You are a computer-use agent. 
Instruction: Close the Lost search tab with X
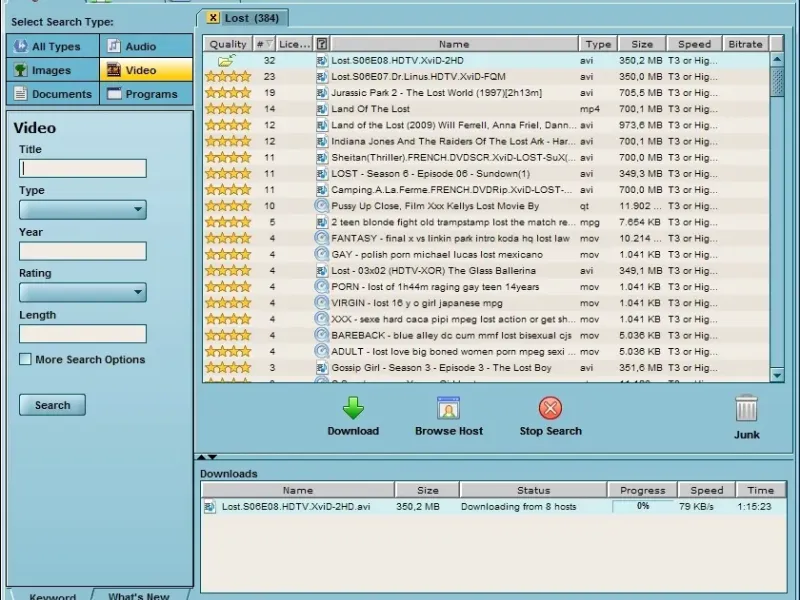(212, 18)
